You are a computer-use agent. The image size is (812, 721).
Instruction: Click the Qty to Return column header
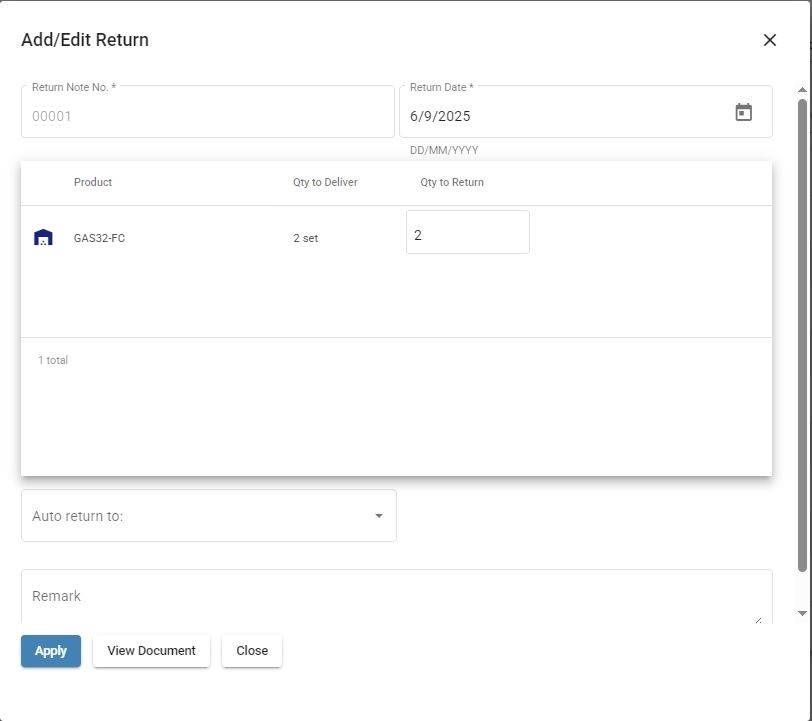(452, 182)
